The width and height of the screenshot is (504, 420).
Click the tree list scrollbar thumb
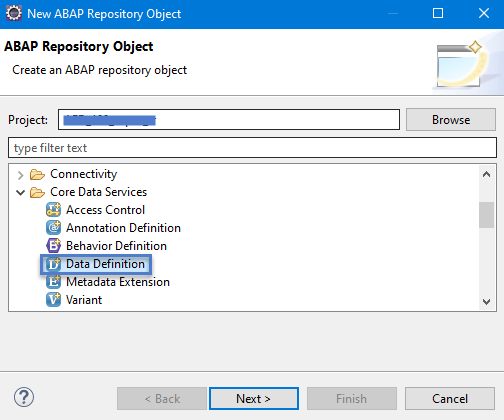(x=486, y=215)
